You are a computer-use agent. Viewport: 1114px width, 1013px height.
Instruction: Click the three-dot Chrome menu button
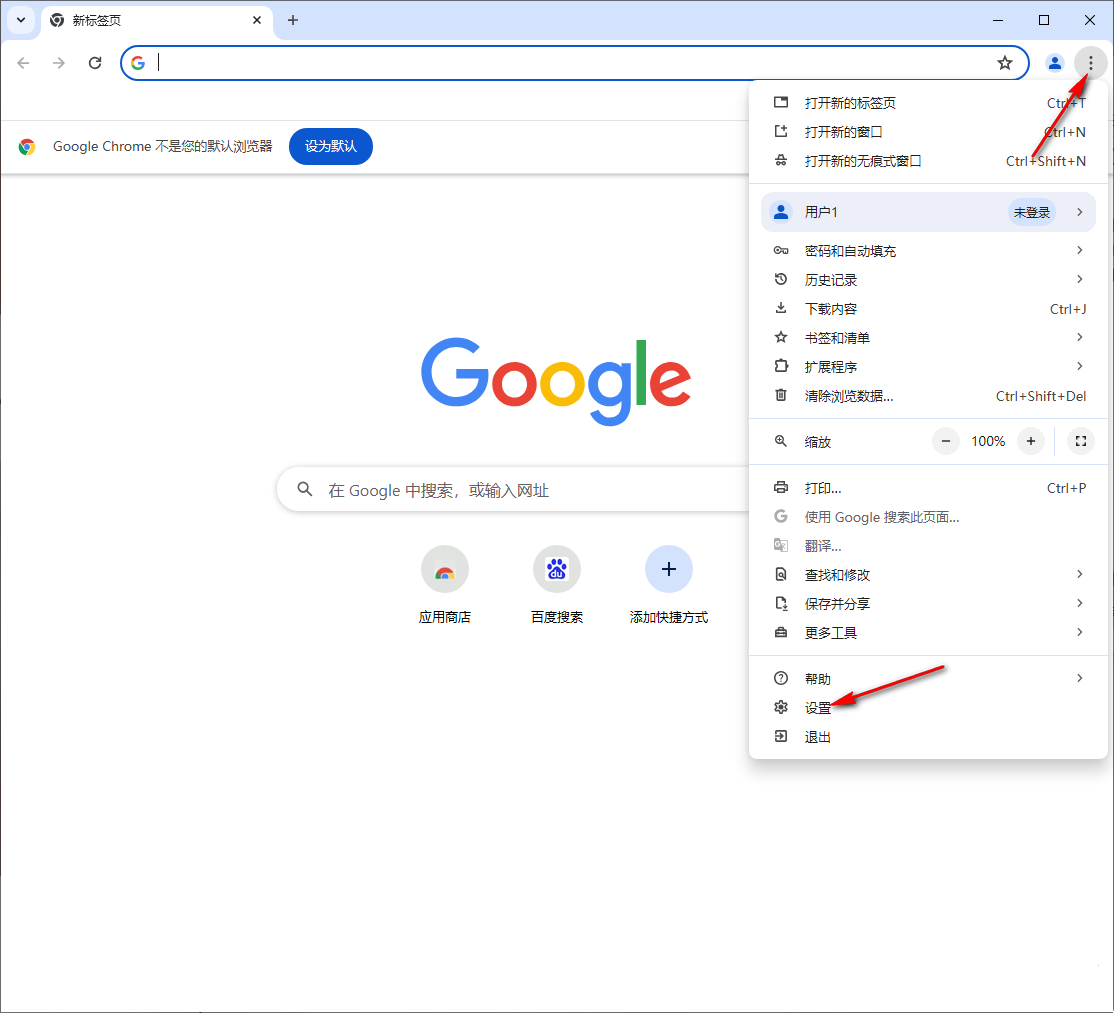(x=1091, y=63)
